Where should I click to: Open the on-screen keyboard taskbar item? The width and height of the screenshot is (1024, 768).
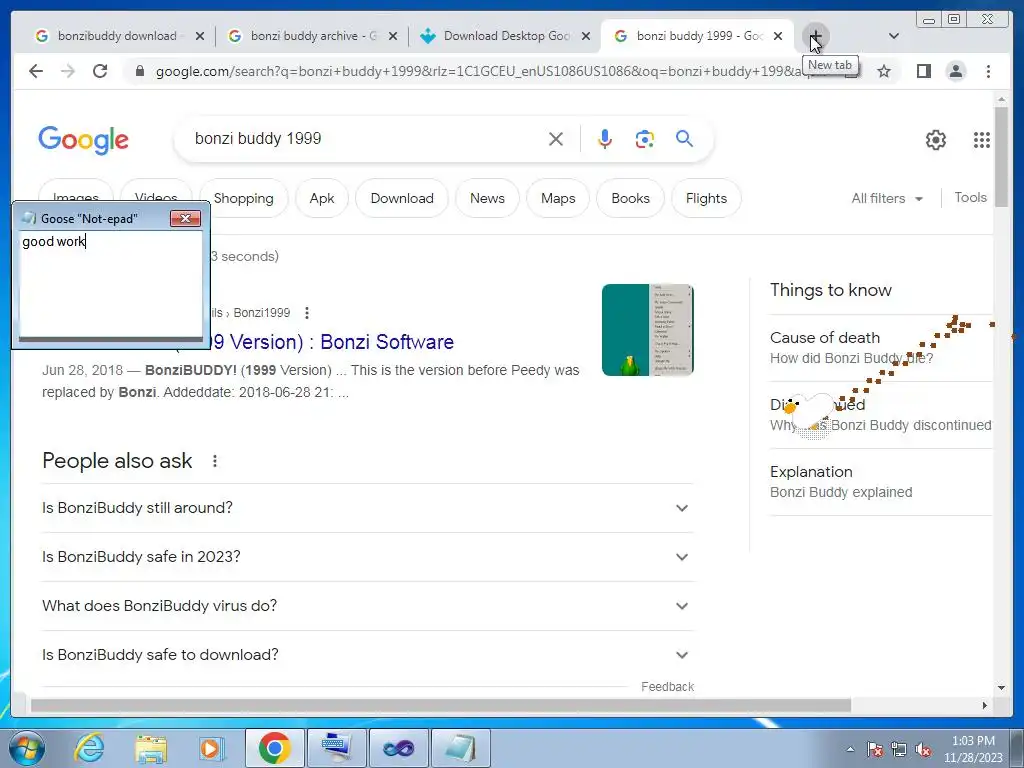(x=337, y=748)
